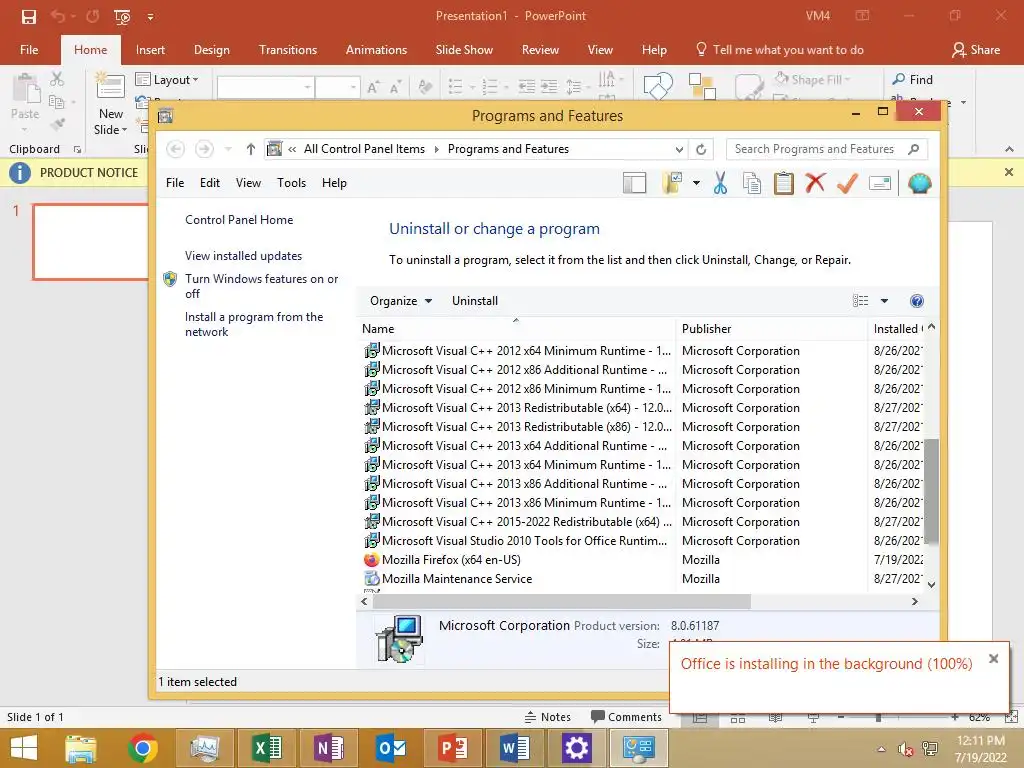
Task: Click the Notes button in status bar
Action: (x=547, y=717)
